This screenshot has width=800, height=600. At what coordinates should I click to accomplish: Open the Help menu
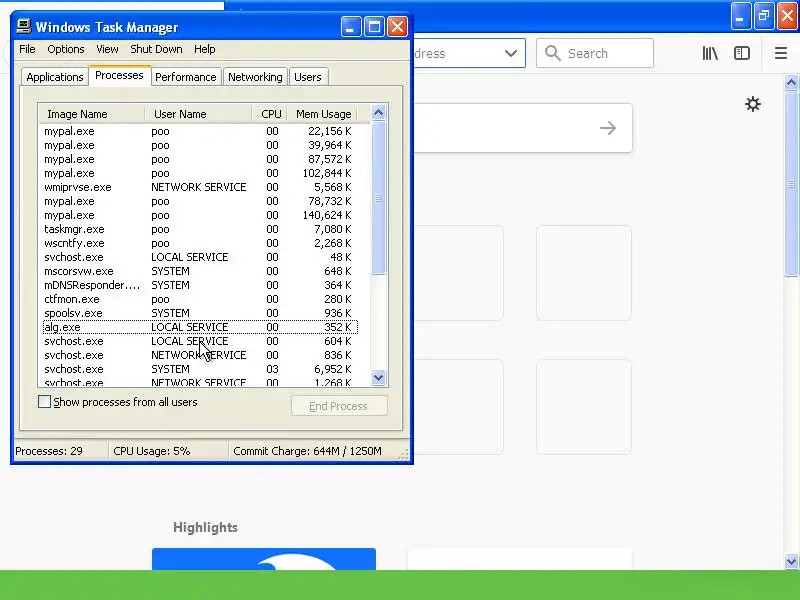click(205, 49)
